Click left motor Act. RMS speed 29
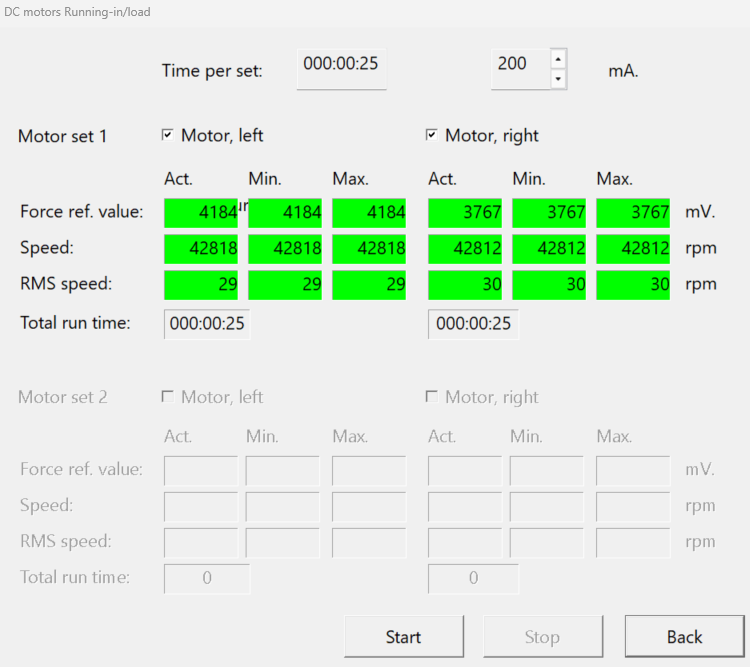 pos(201,285)
